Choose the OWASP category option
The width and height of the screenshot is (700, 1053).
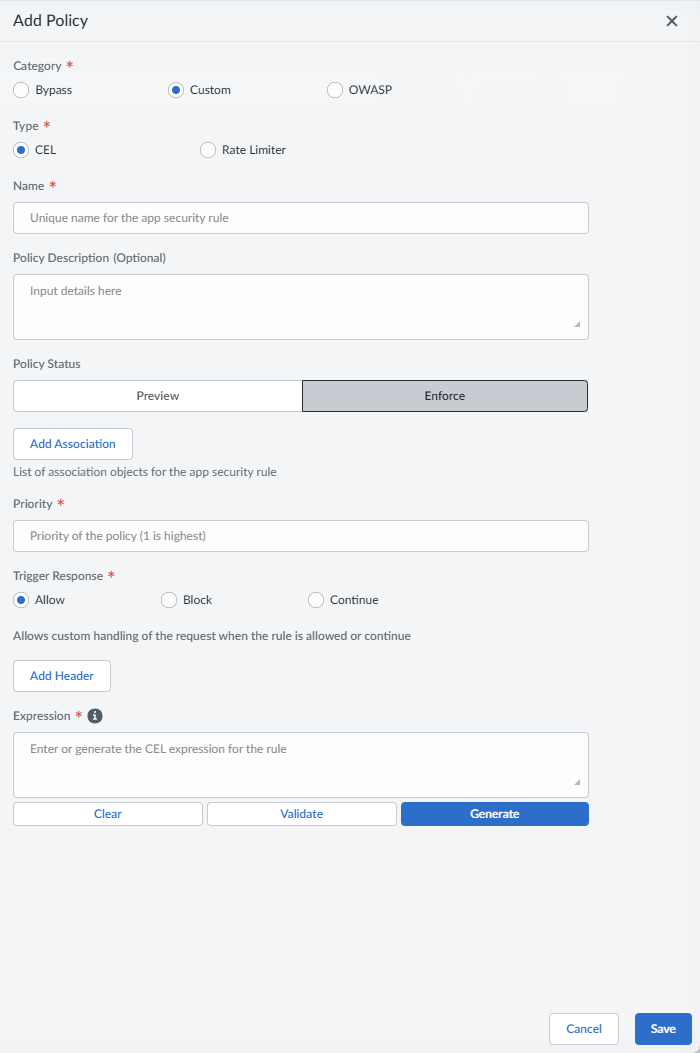pos(335,90)
